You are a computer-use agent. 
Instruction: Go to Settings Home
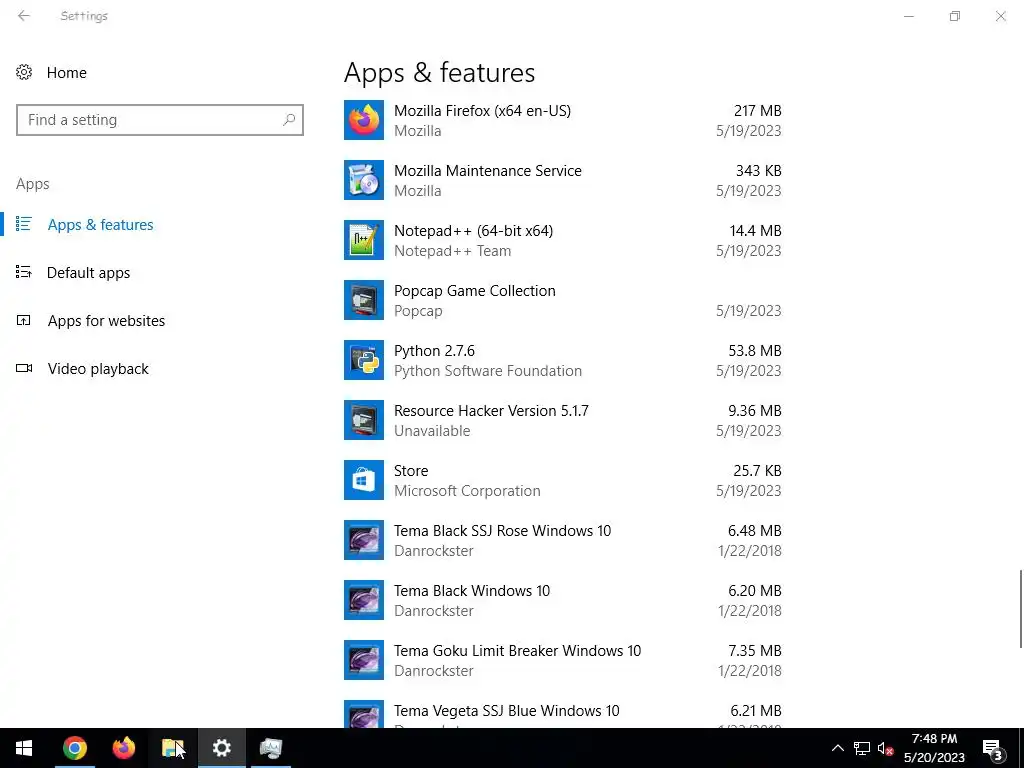66,72
